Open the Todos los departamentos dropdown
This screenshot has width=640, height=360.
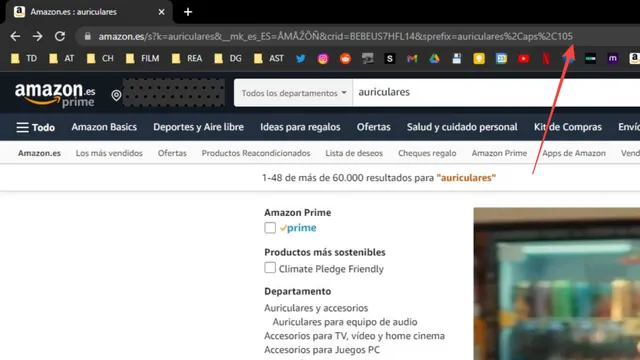click(293, 93)
